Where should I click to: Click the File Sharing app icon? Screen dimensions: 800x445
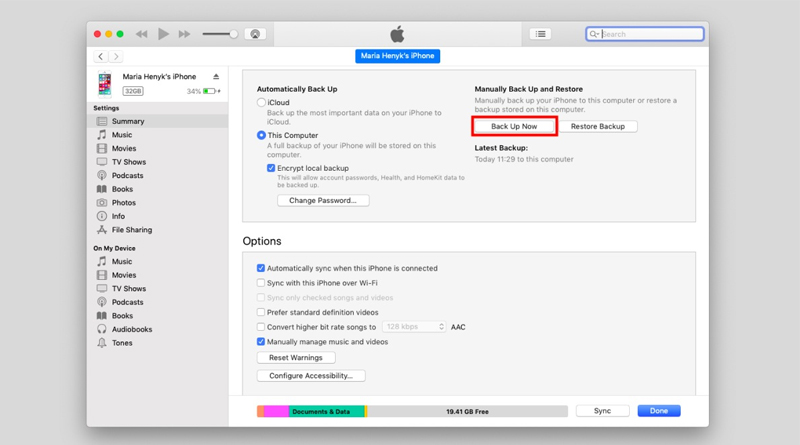pyautogui.click(x=102, y=230)
